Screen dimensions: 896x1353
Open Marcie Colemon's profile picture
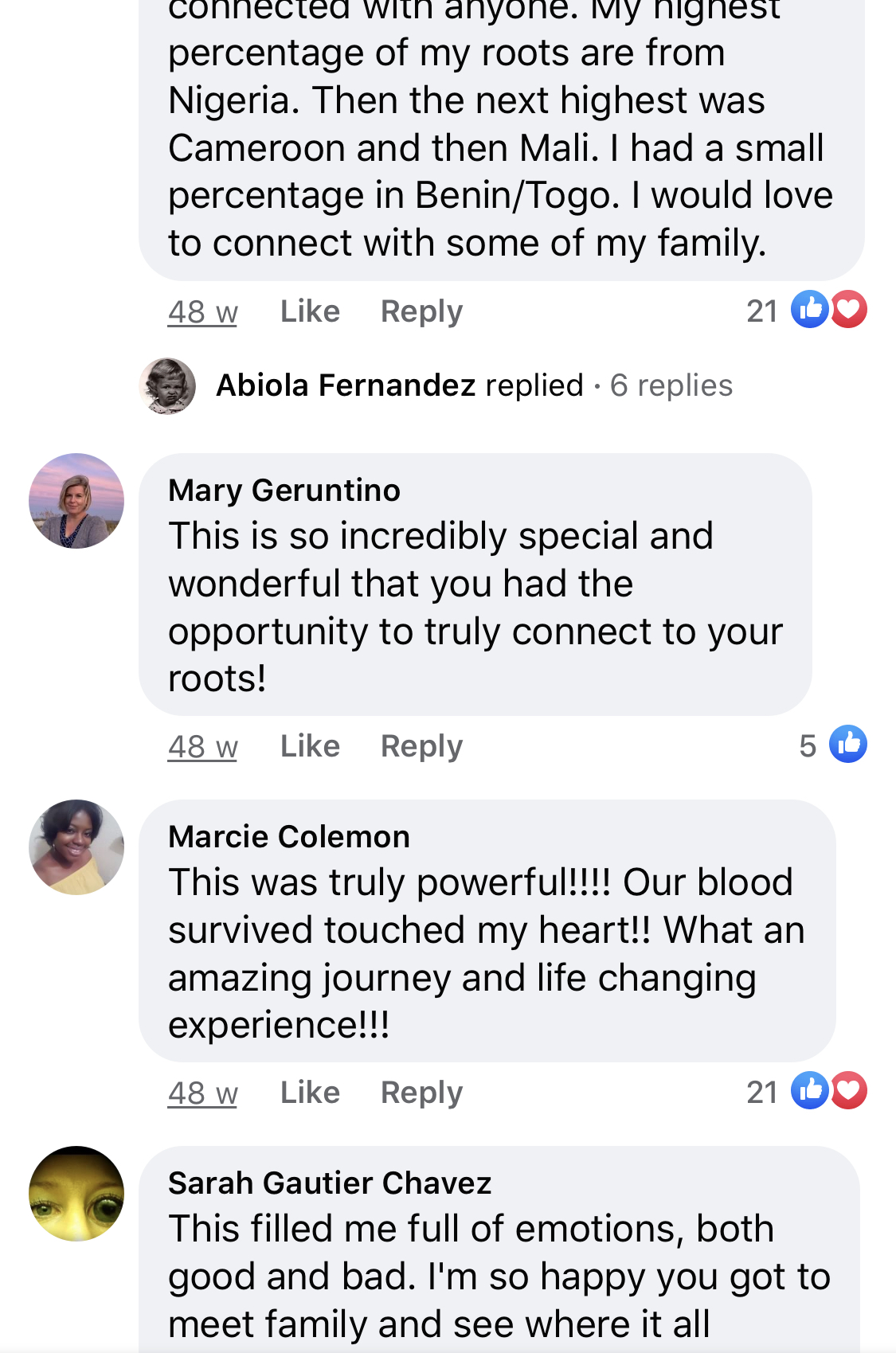(x=76, y=847)
